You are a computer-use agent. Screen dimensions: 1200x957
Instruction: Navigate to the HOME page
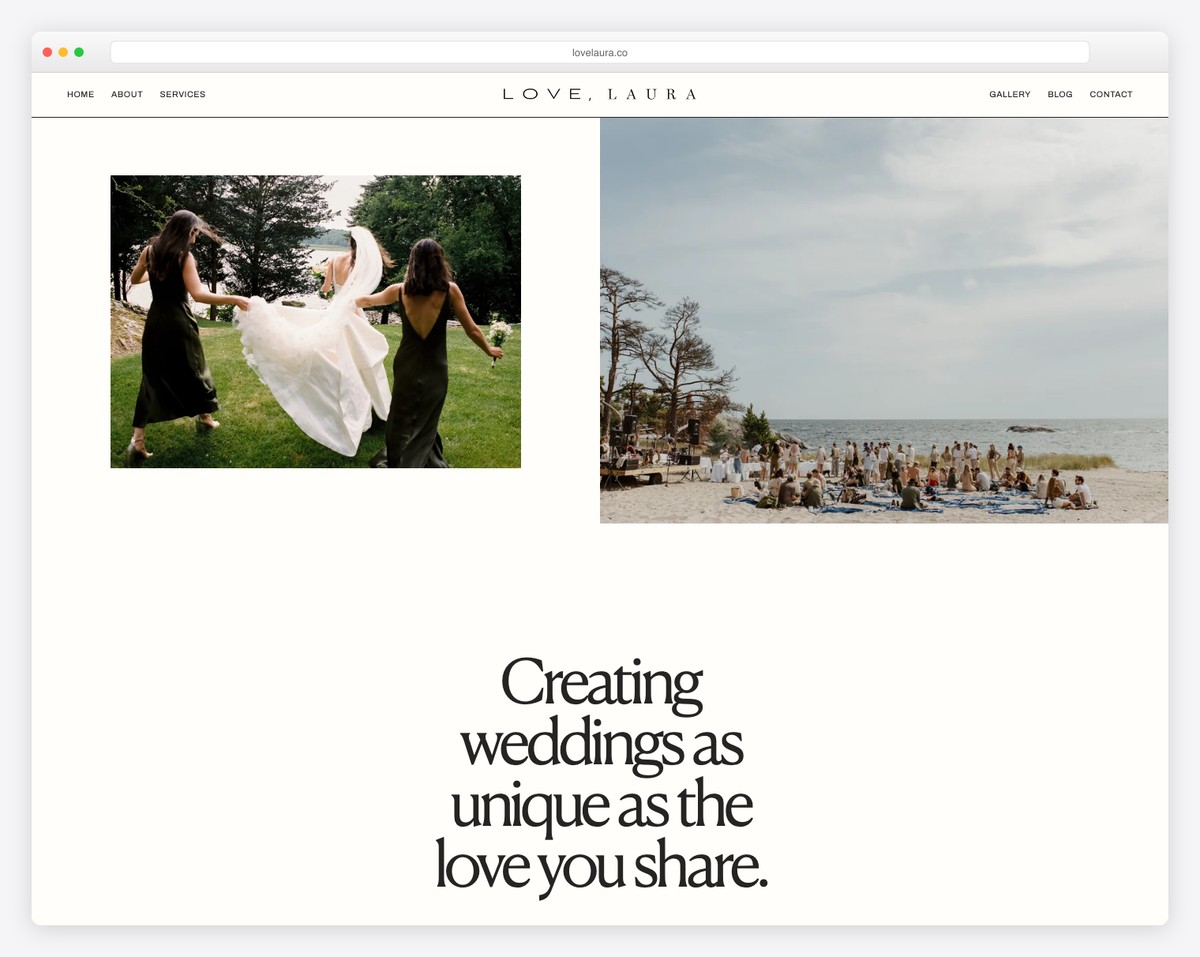80,94
